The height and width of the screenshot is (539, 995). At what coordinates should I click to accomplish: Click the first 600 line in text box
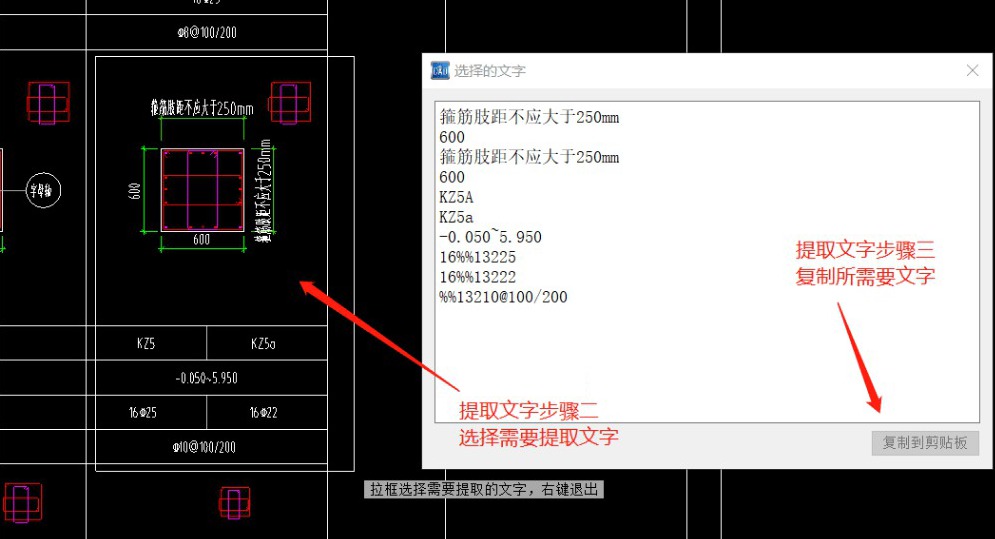pyautogui.click(x=452, y=137)
